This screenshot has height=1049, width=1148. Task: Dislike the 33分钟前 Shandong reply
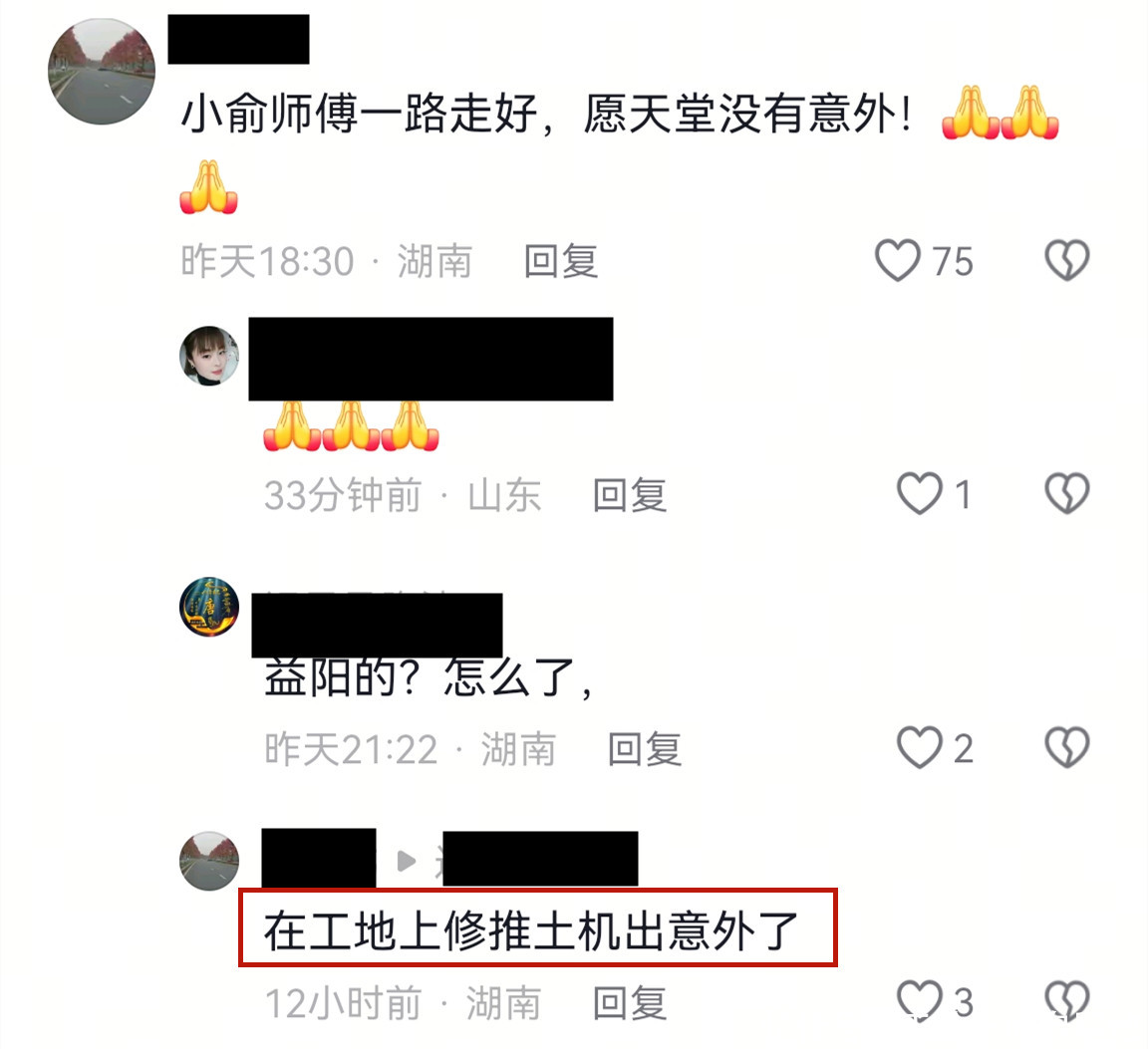tap(1066, 493)
